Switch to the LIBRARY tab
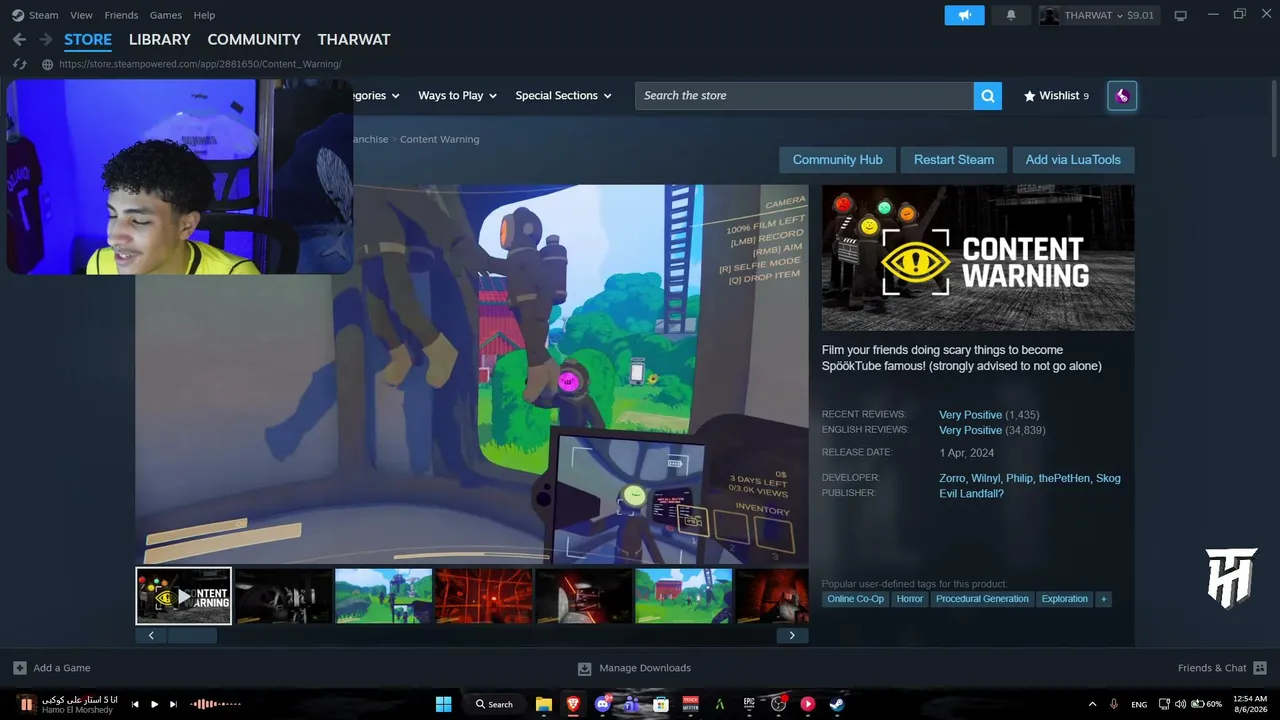1280x720 pixels. [160, 40]
